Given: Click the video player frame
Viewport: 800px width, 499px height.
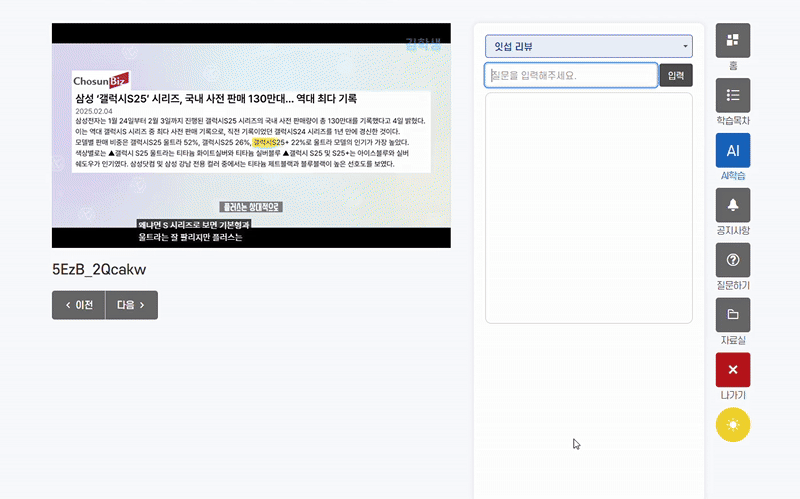Looking at the screenshot, I should tap(251, 135).
